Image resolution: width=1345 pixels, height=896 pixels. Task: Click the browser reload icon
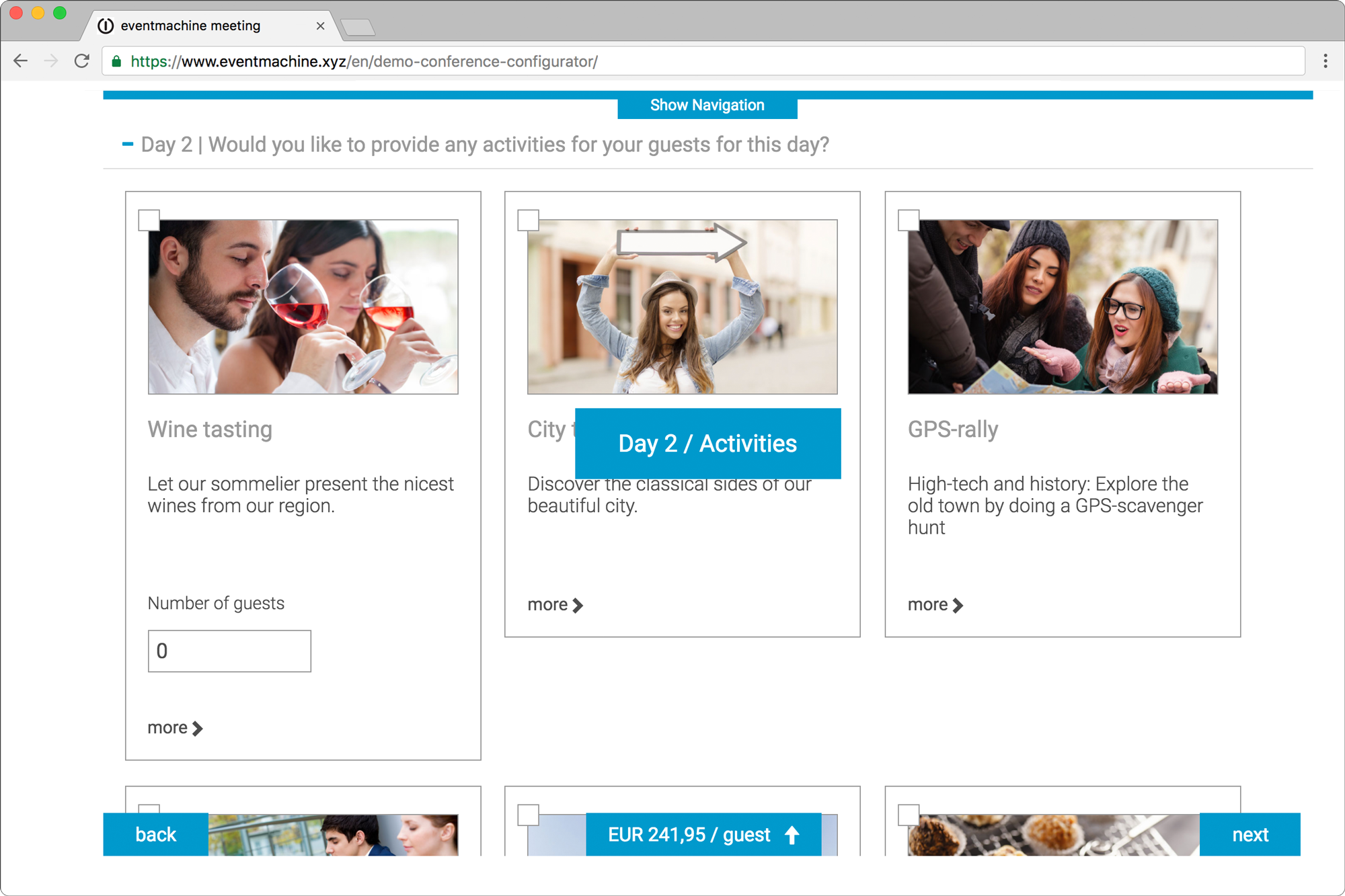coord(82,61)
